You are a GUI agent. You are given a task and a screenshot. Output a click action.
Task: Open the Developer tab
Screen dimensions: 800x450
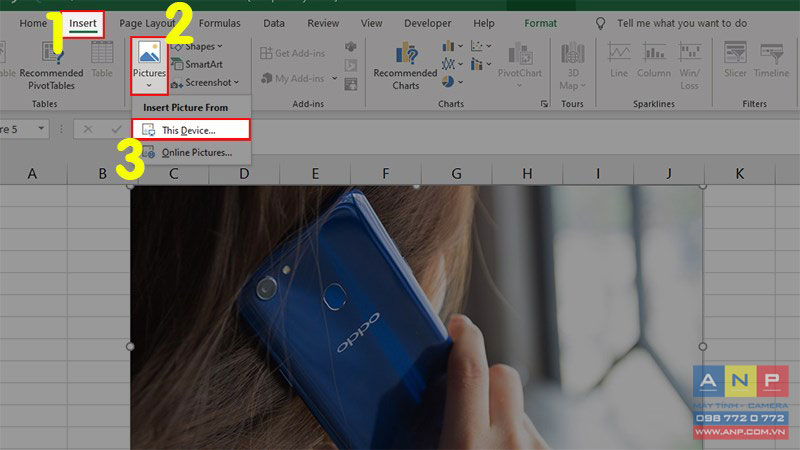pos(428,23)
